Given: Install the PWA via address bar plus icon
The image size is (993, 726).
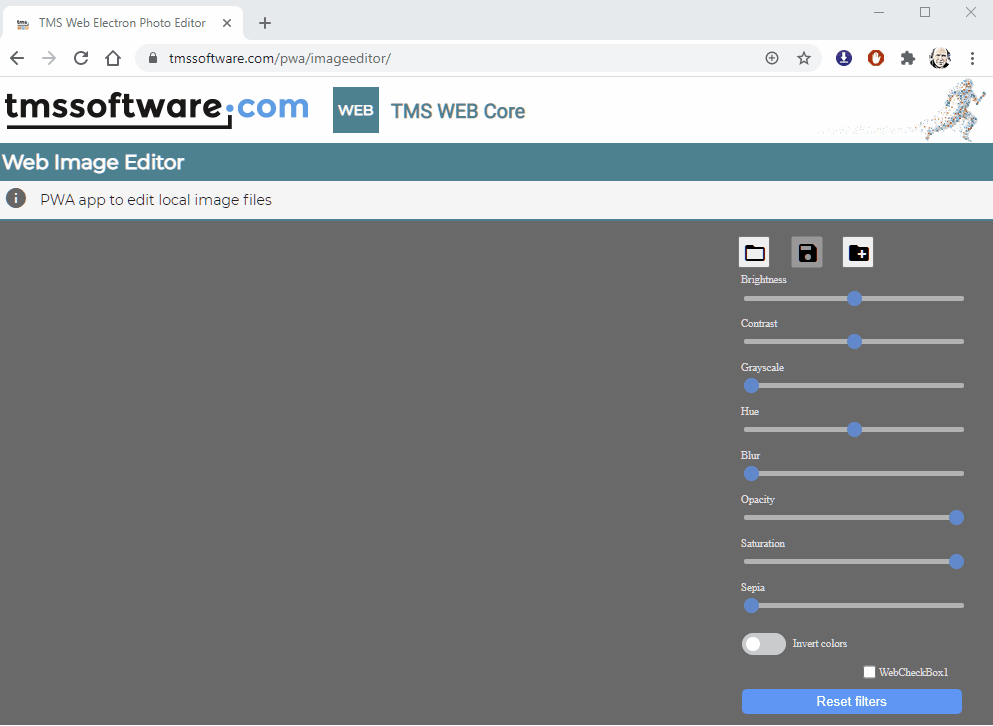Looking at the screenshot, I should (x=772, y=58).
